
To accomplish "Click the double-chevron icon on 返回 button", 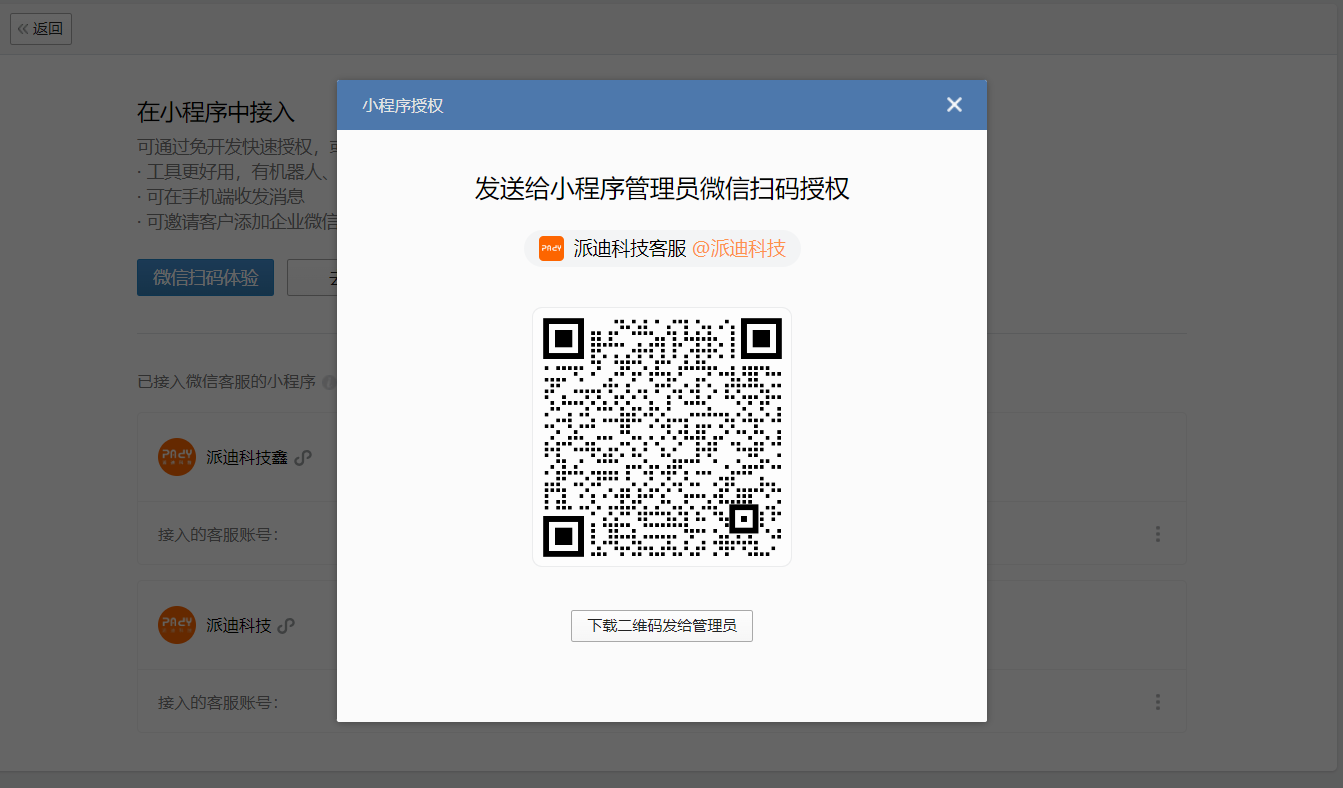I will coord(23,29).
